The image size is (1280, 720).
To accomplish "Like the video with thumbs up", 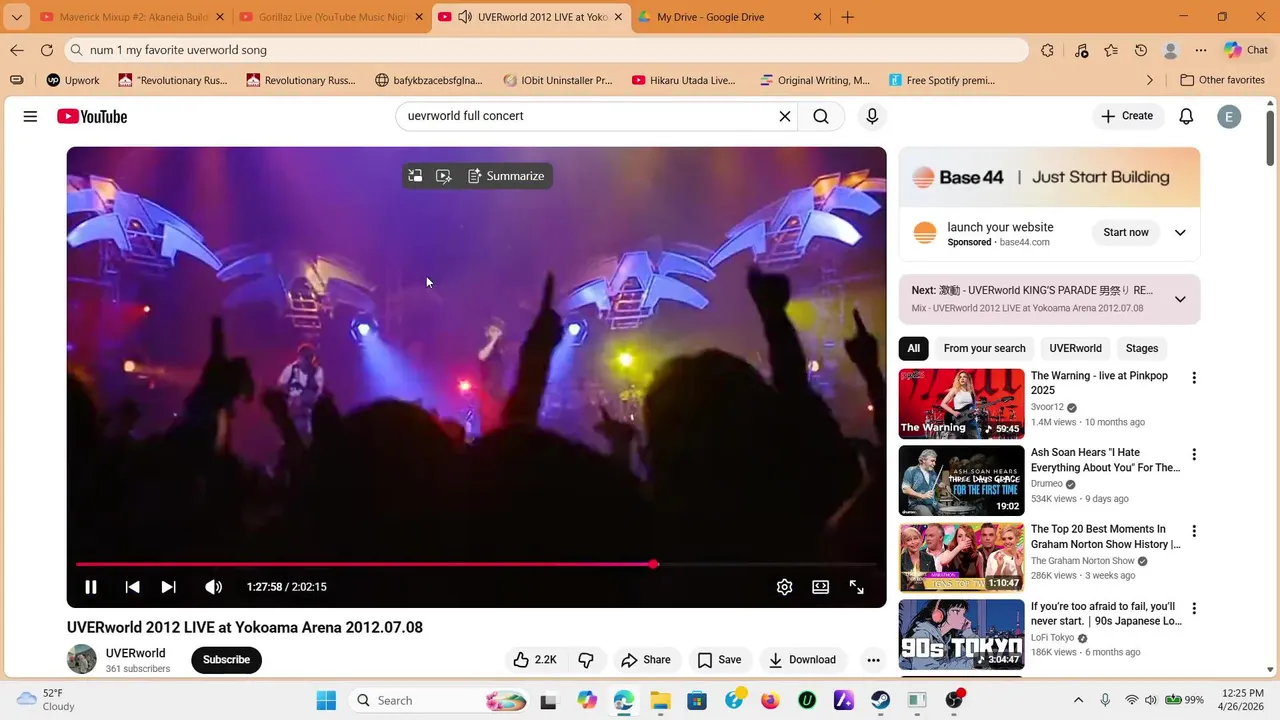I will [x=536, y=660].
